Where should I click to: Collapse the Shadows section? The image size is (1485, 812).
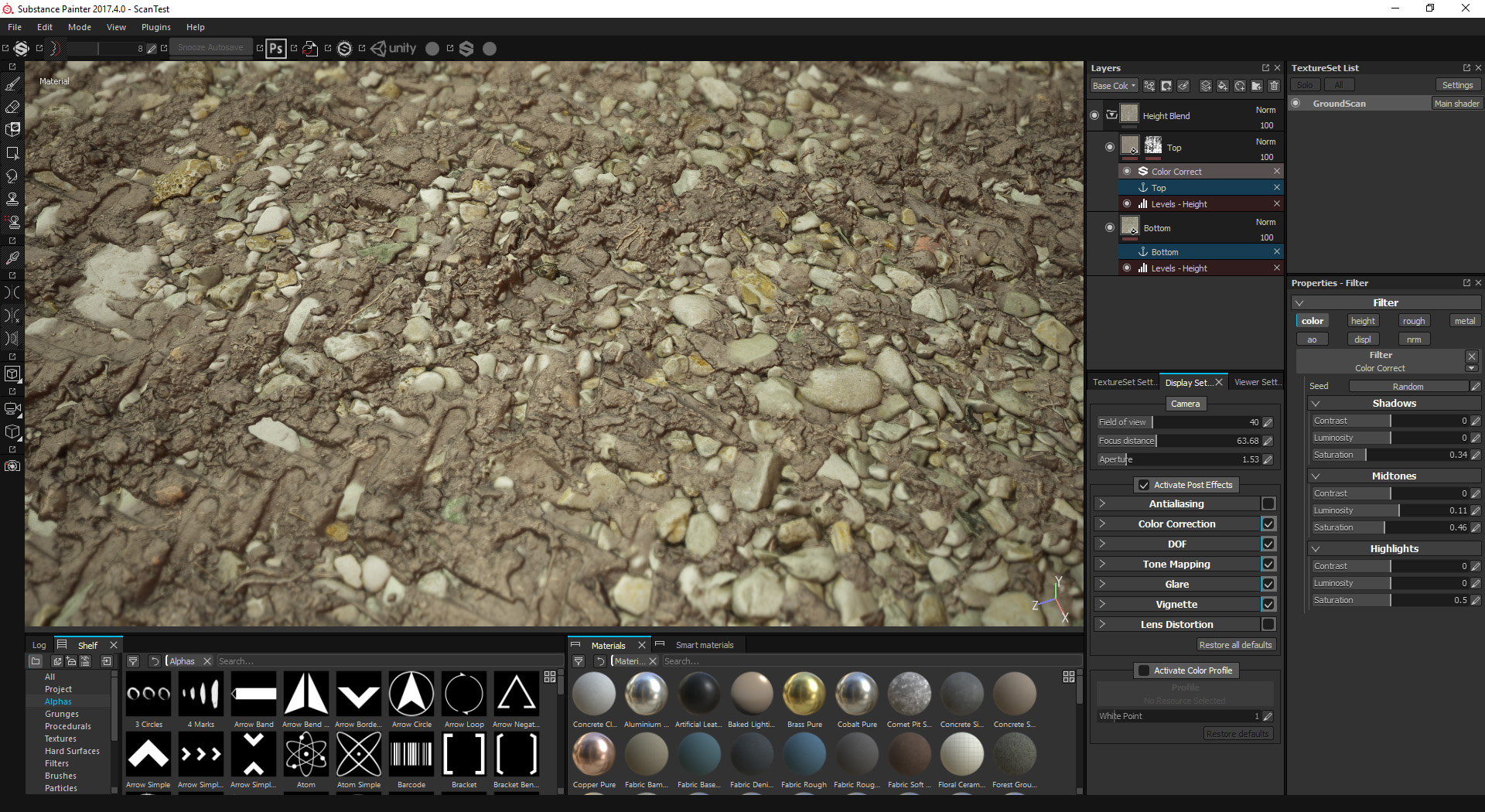point(1316,403)
